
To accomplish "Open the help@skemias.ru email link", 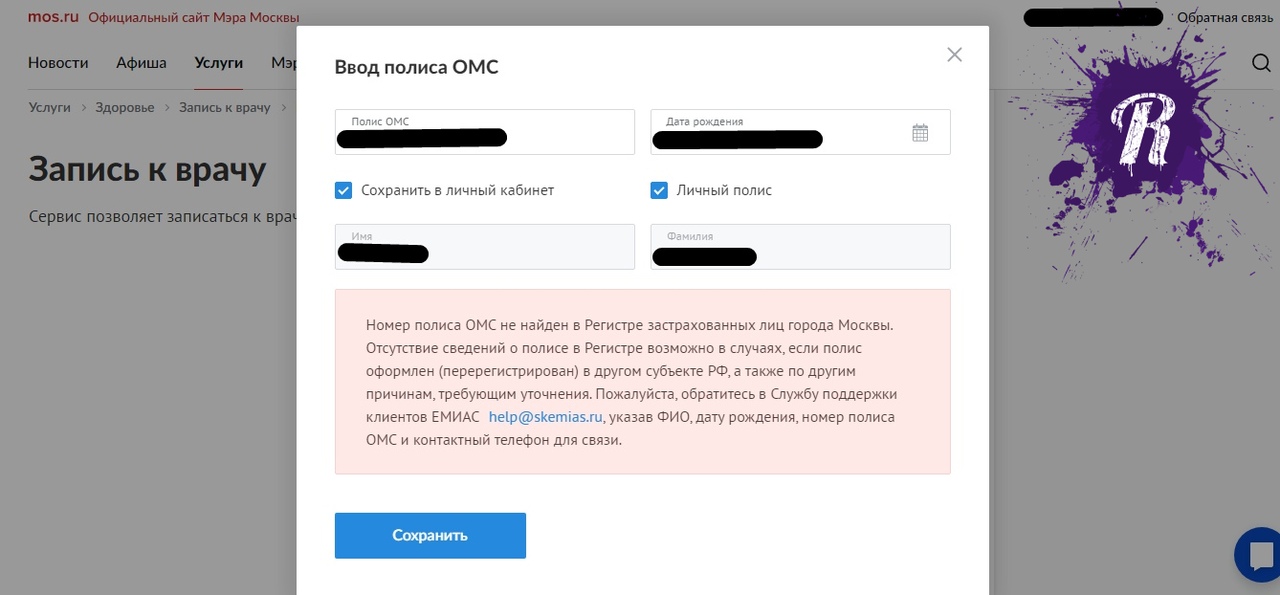I will tap(545, 417).
